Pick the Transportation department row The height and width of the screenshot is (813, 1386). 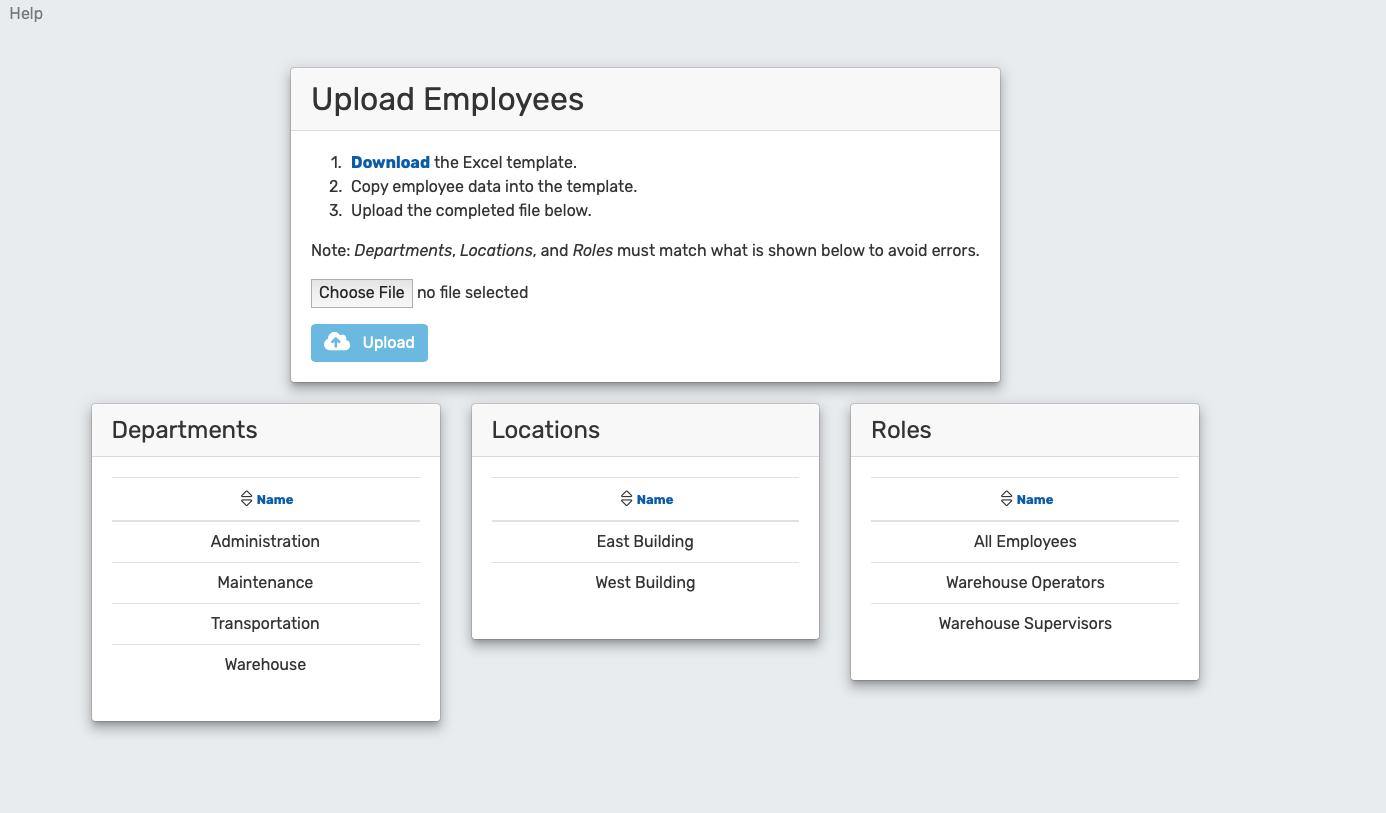point(265,623)
